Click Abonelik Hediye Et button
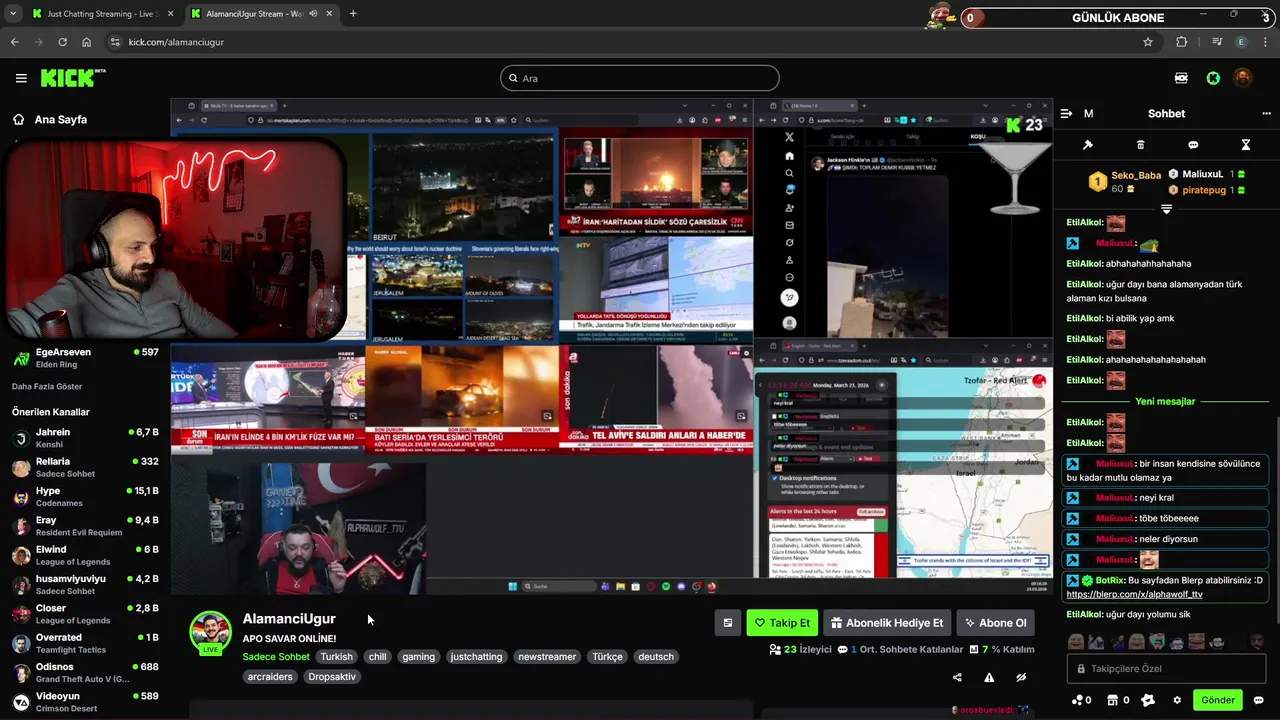Viewport: 1280px width, 720px height. [x=887, y=623]
